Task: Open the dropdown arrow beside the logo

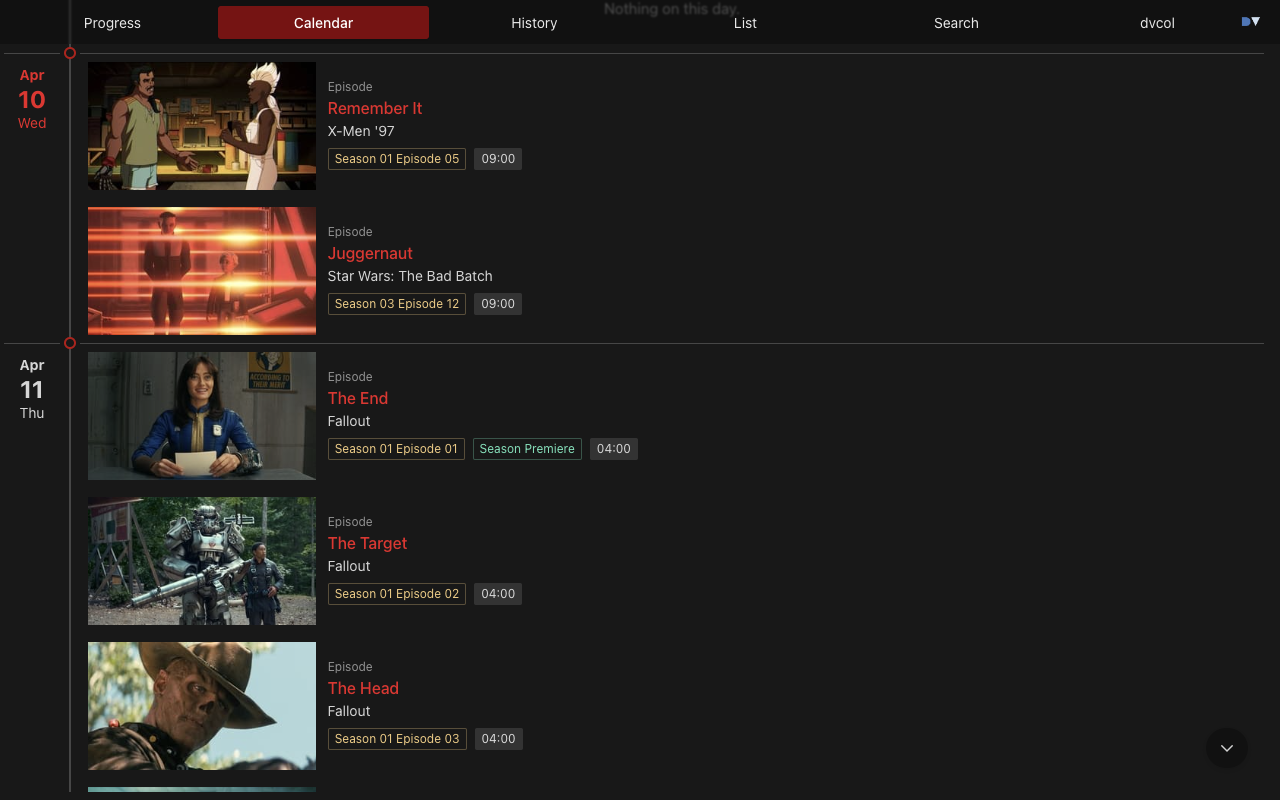Action: pos(1256,20)
